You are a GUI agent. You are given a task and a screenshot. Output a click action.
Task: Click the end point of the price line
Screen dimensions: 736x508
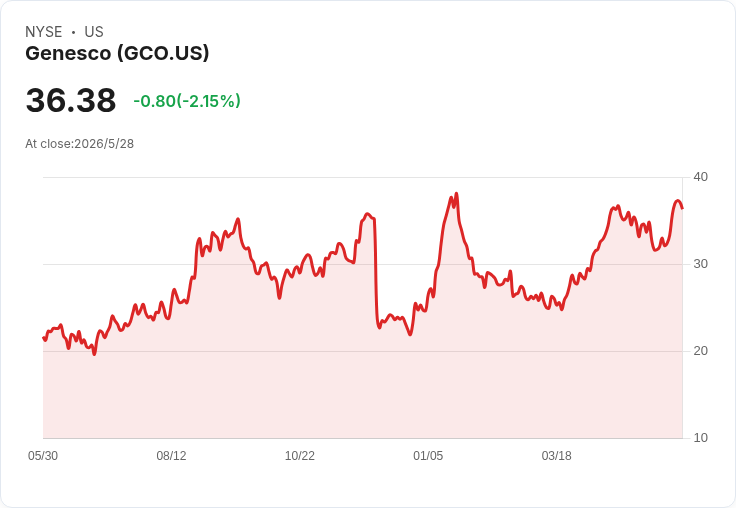682,208
